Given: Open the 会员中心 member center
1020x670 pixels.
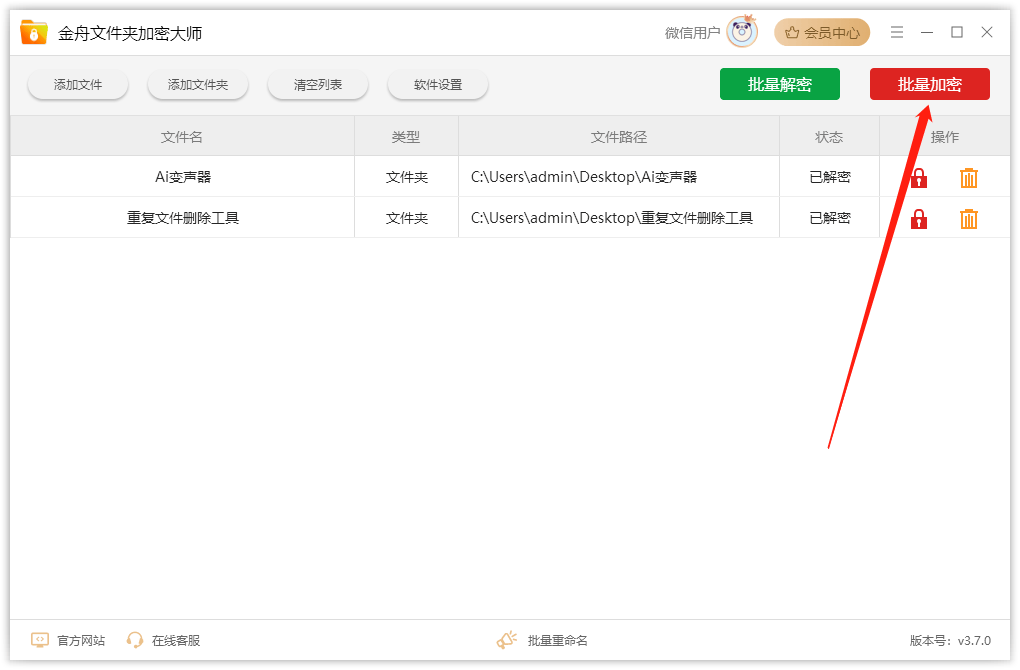Looking at the screenshot, I should (x=822, y=33).
